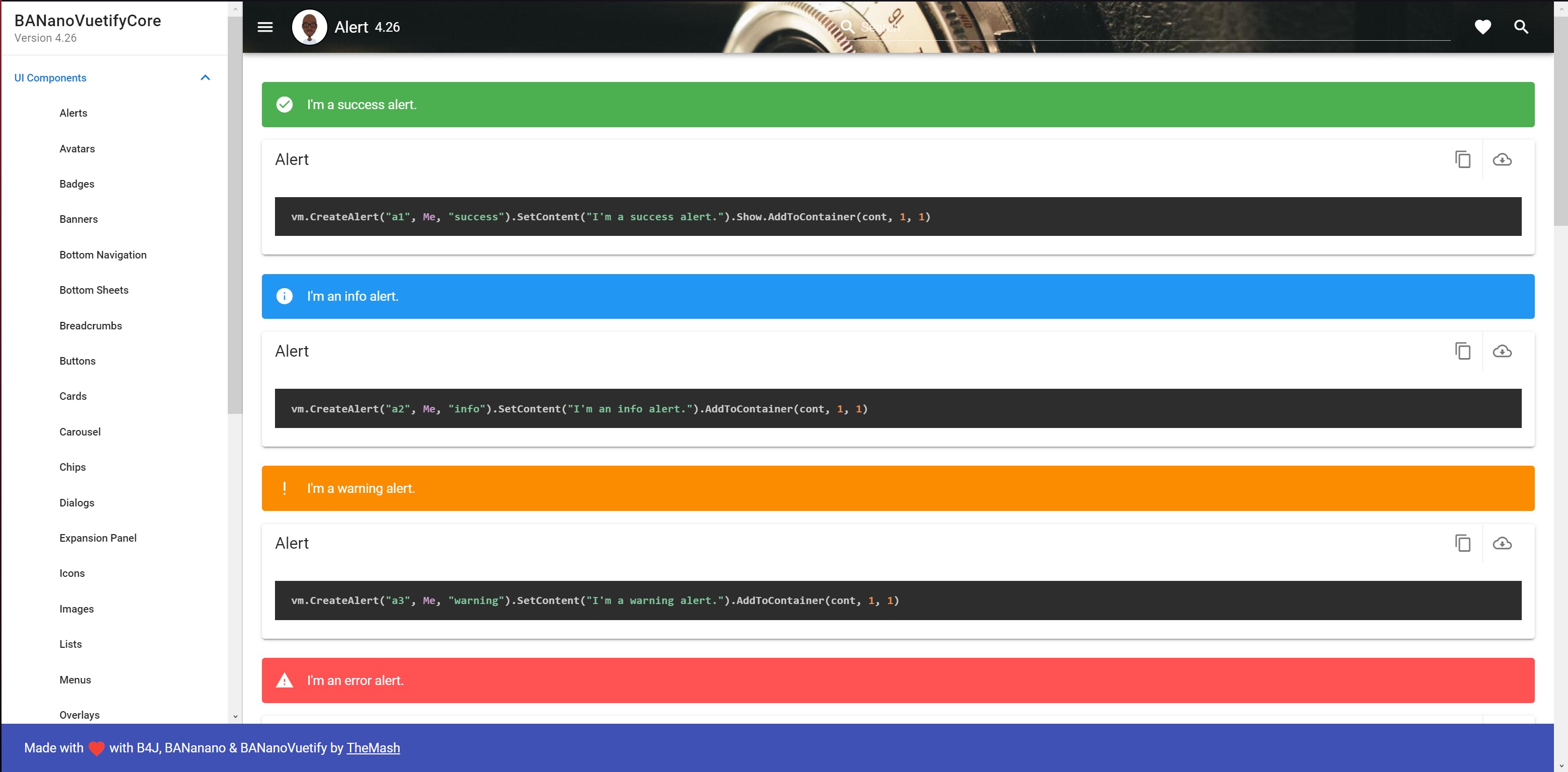1568x772 pixels.
Task: Select Chips from the component list
Action: pyautogui.click(x=72, y=467)
